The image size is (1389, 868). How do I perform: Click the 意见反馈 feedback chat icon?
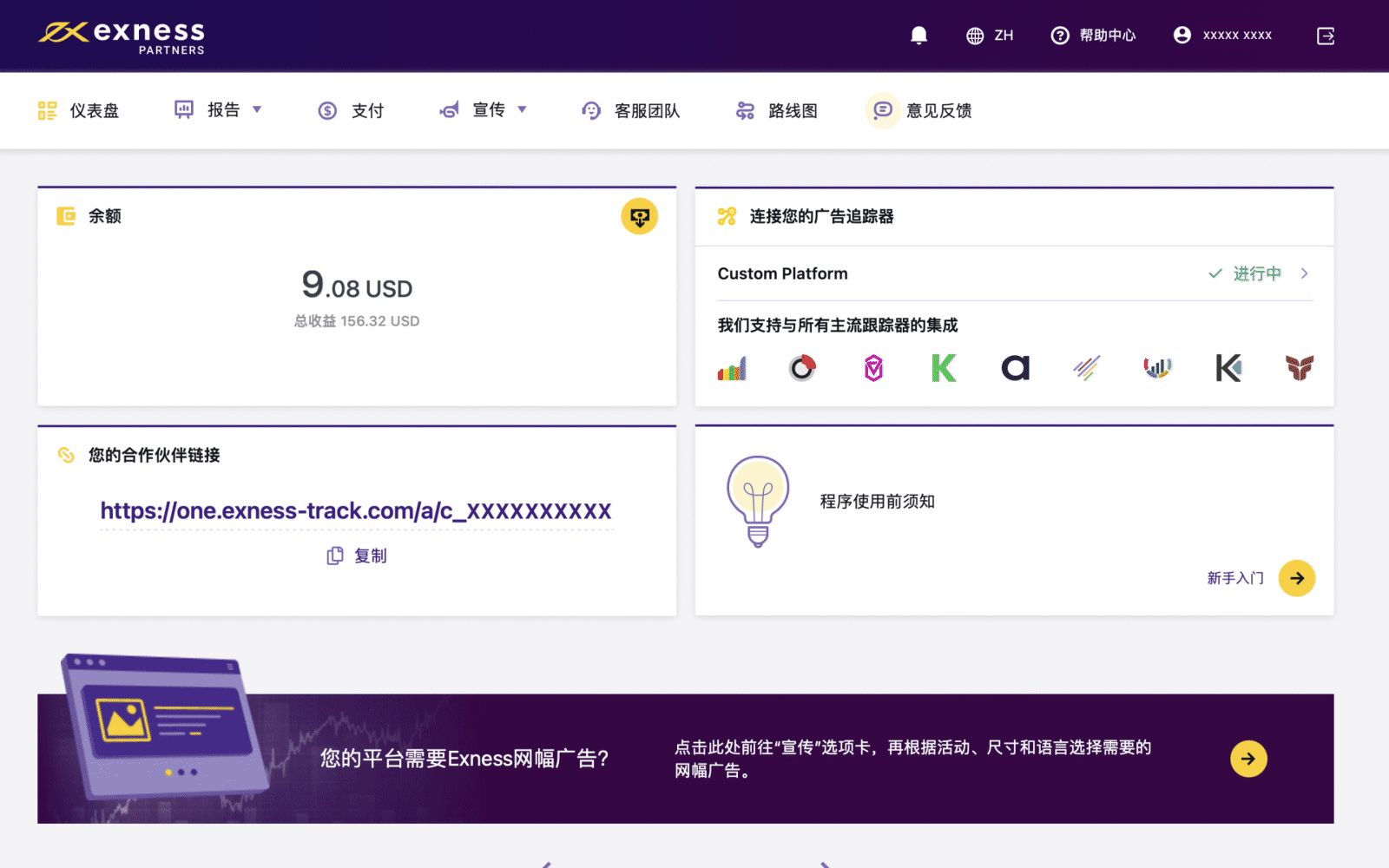883,110
